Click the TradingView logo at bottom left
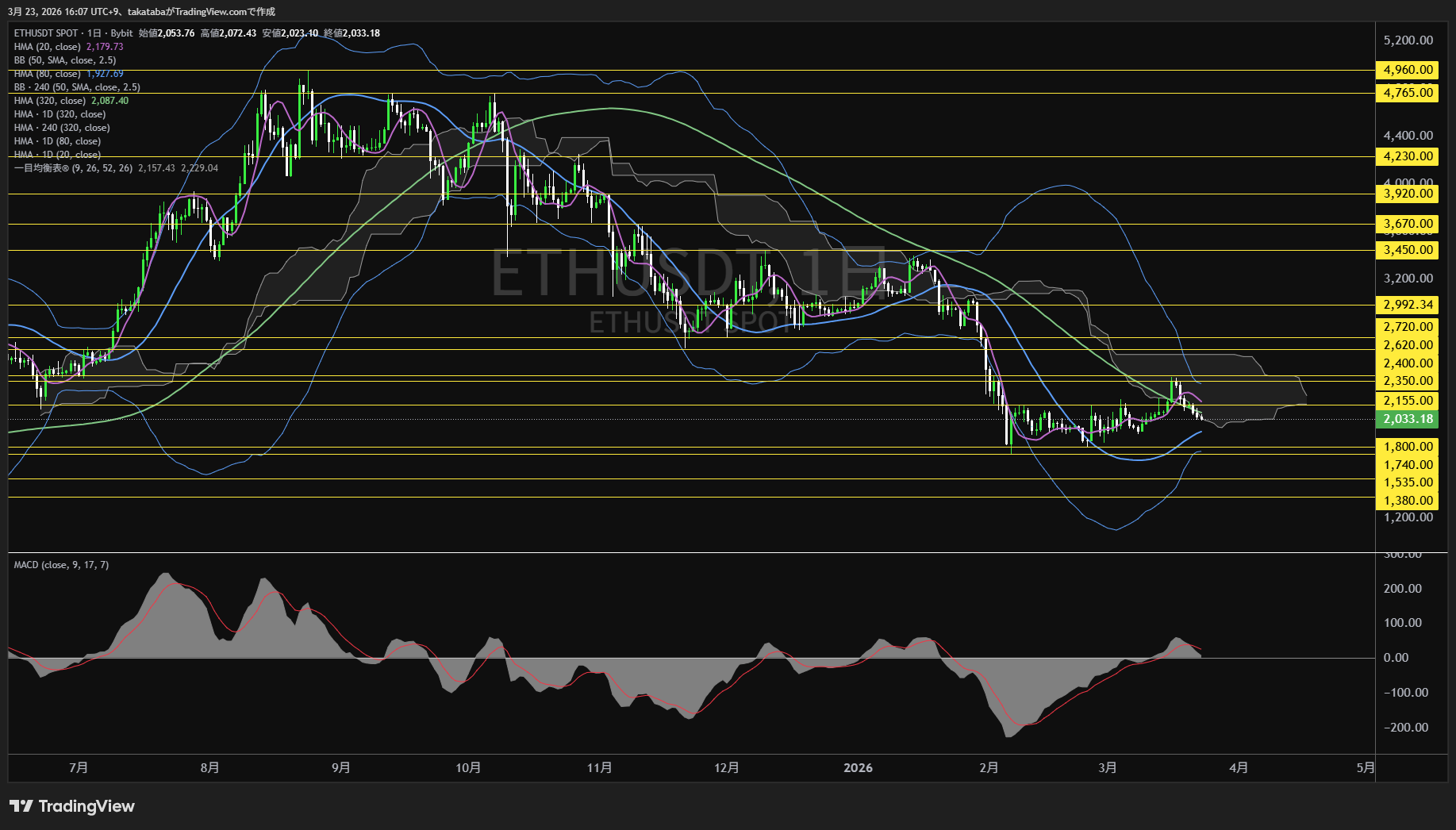The image size is (1456, 830). 72,806
